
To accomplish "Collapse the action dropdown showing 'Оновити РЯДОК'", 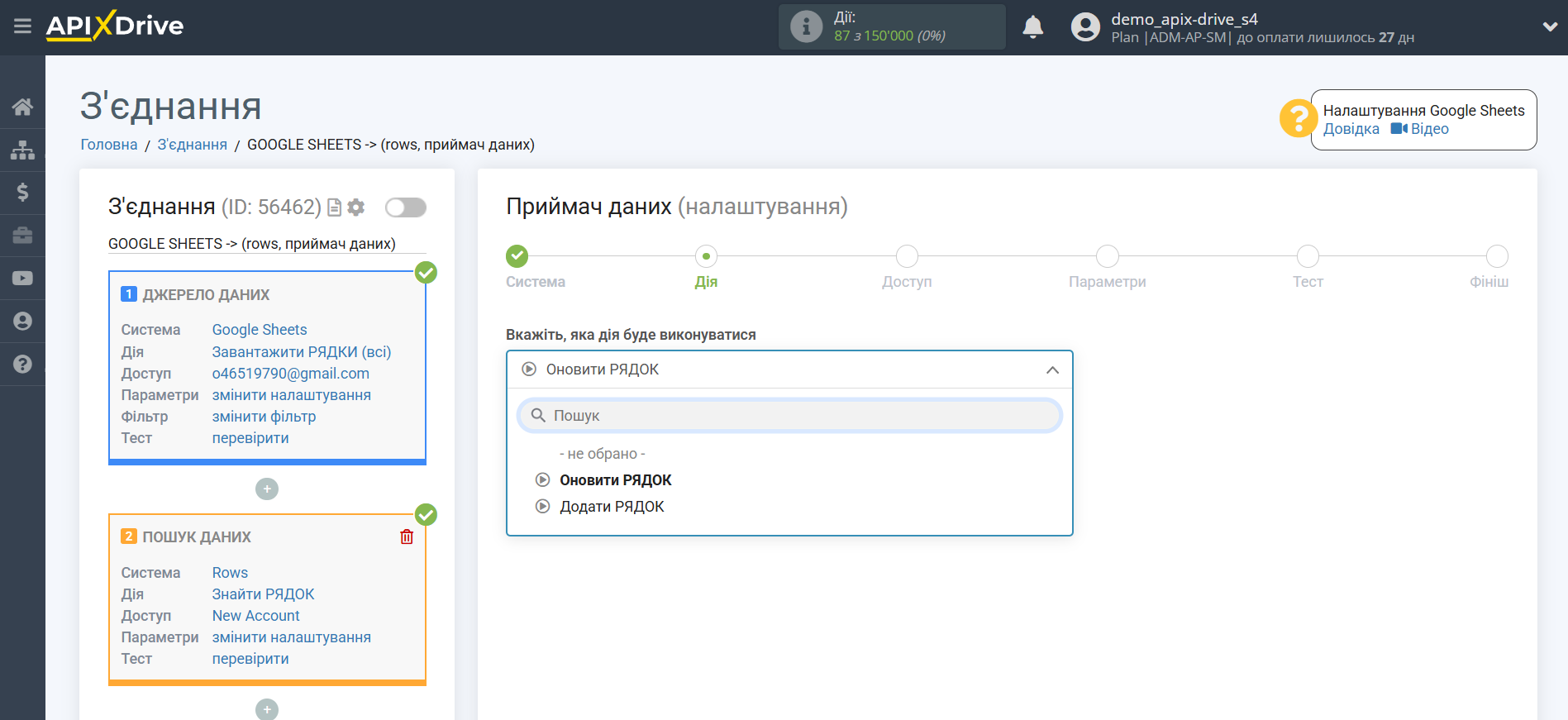I will pos(1051,370).
